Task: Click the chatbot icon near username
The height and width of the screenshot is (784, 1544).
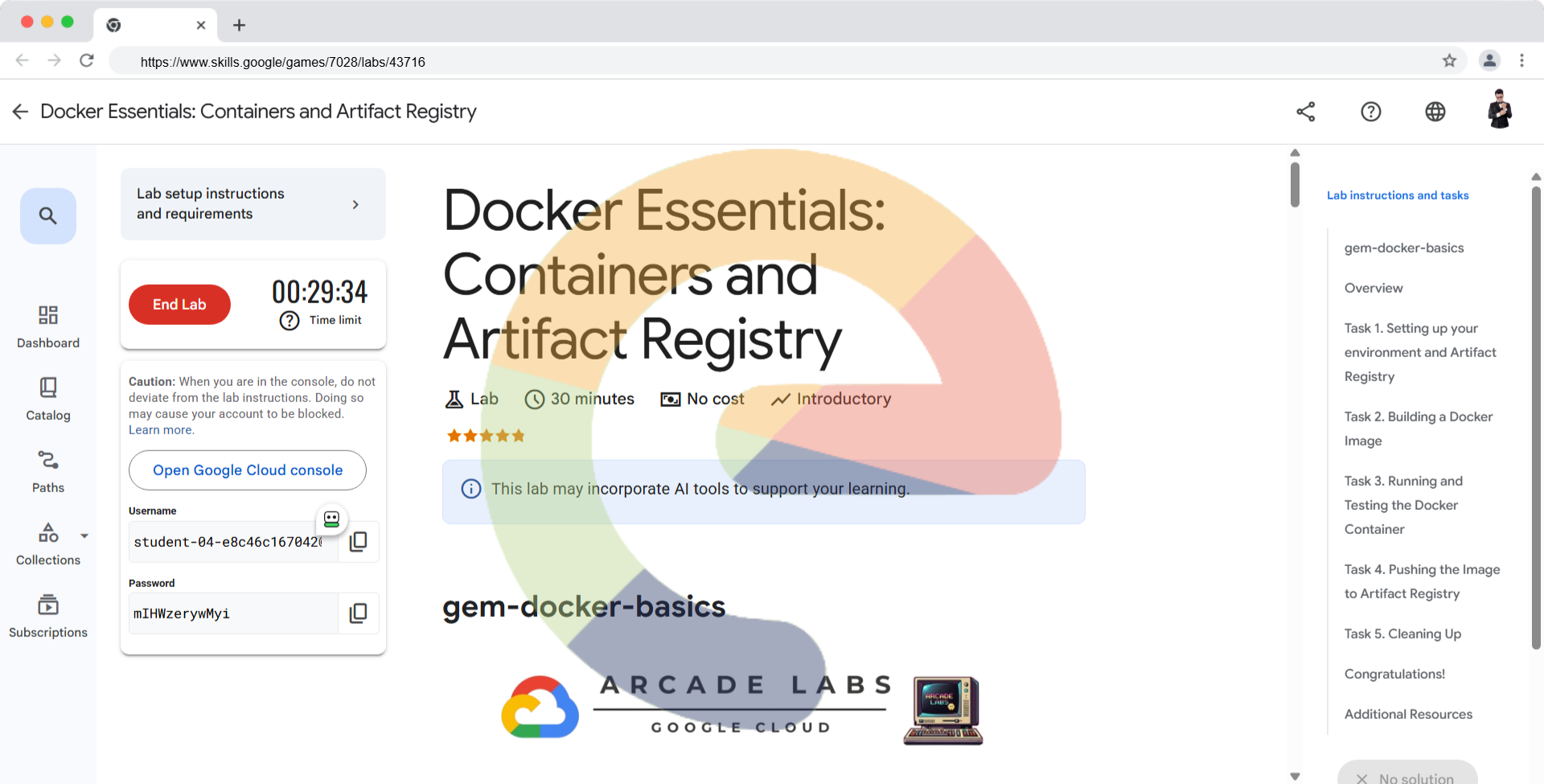Action: click(331, 519)
